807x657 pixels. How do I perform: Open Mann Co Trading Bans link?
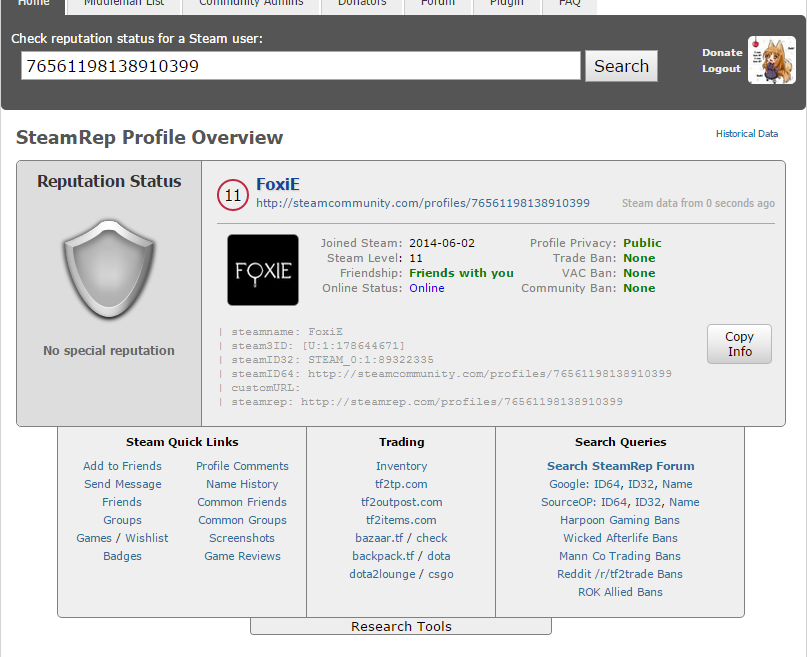[620, 556]
